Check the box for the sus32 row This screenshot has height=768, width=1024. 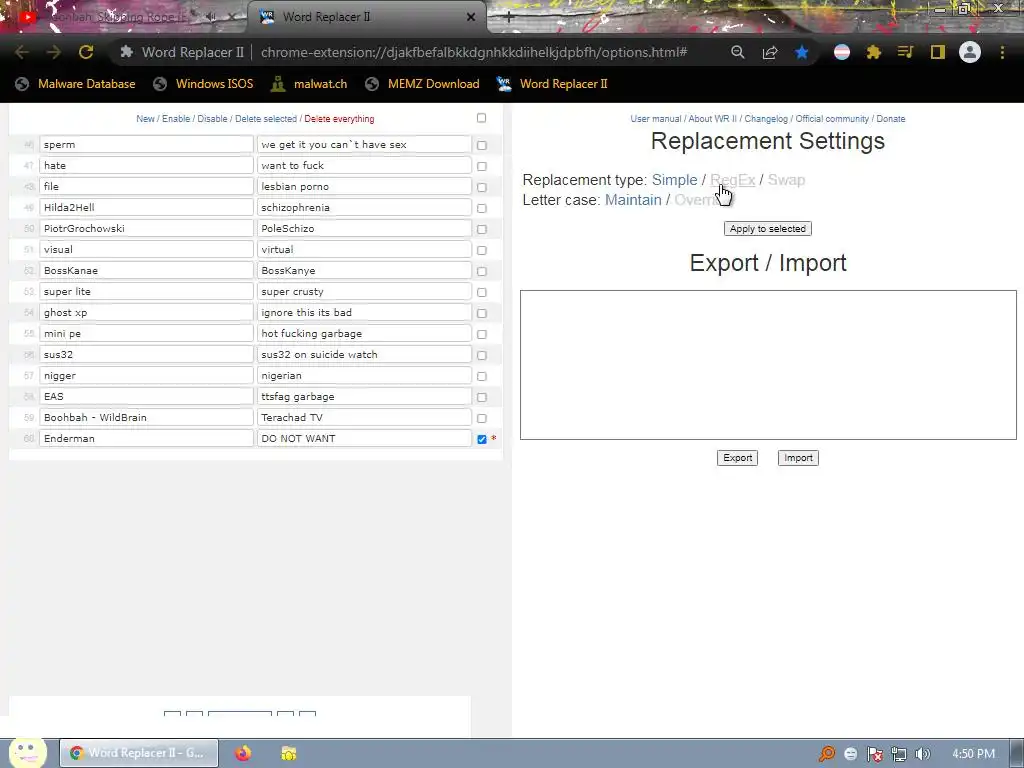pos(482,355)
